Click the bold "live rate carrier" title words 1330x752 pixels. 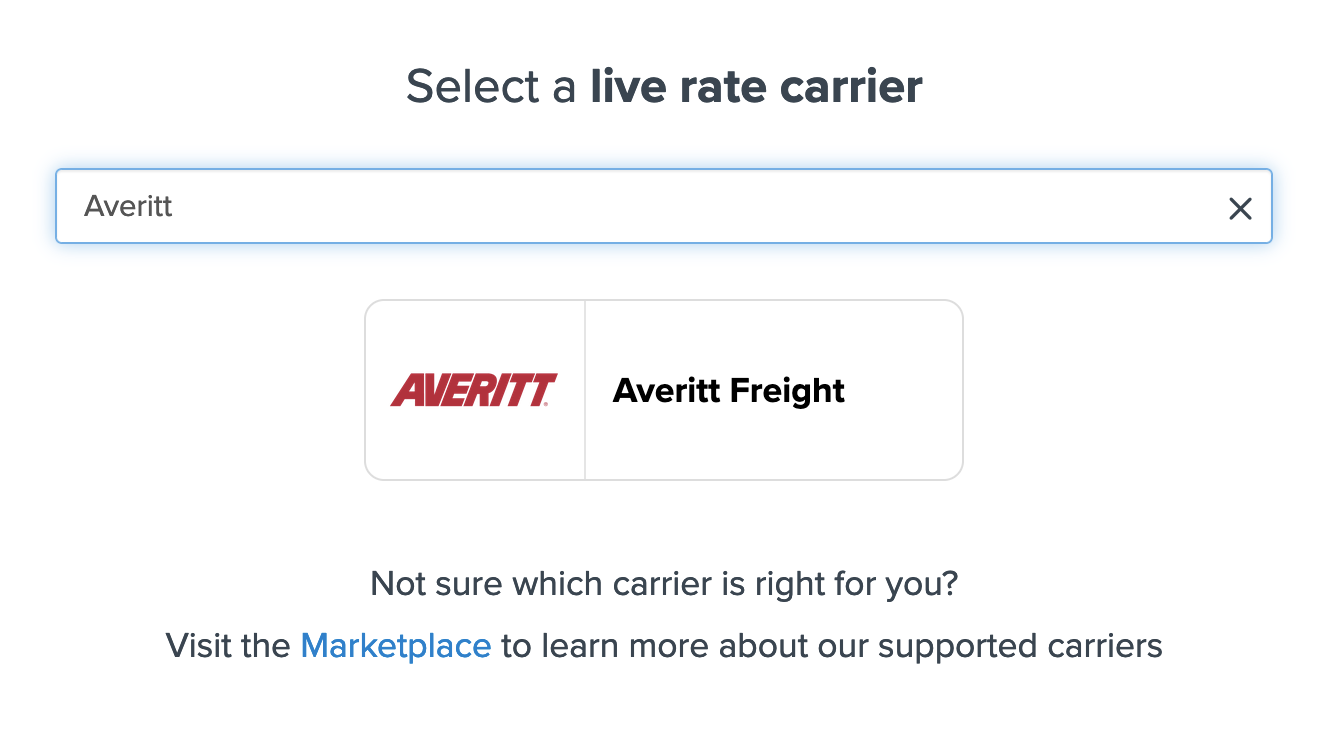756,87
